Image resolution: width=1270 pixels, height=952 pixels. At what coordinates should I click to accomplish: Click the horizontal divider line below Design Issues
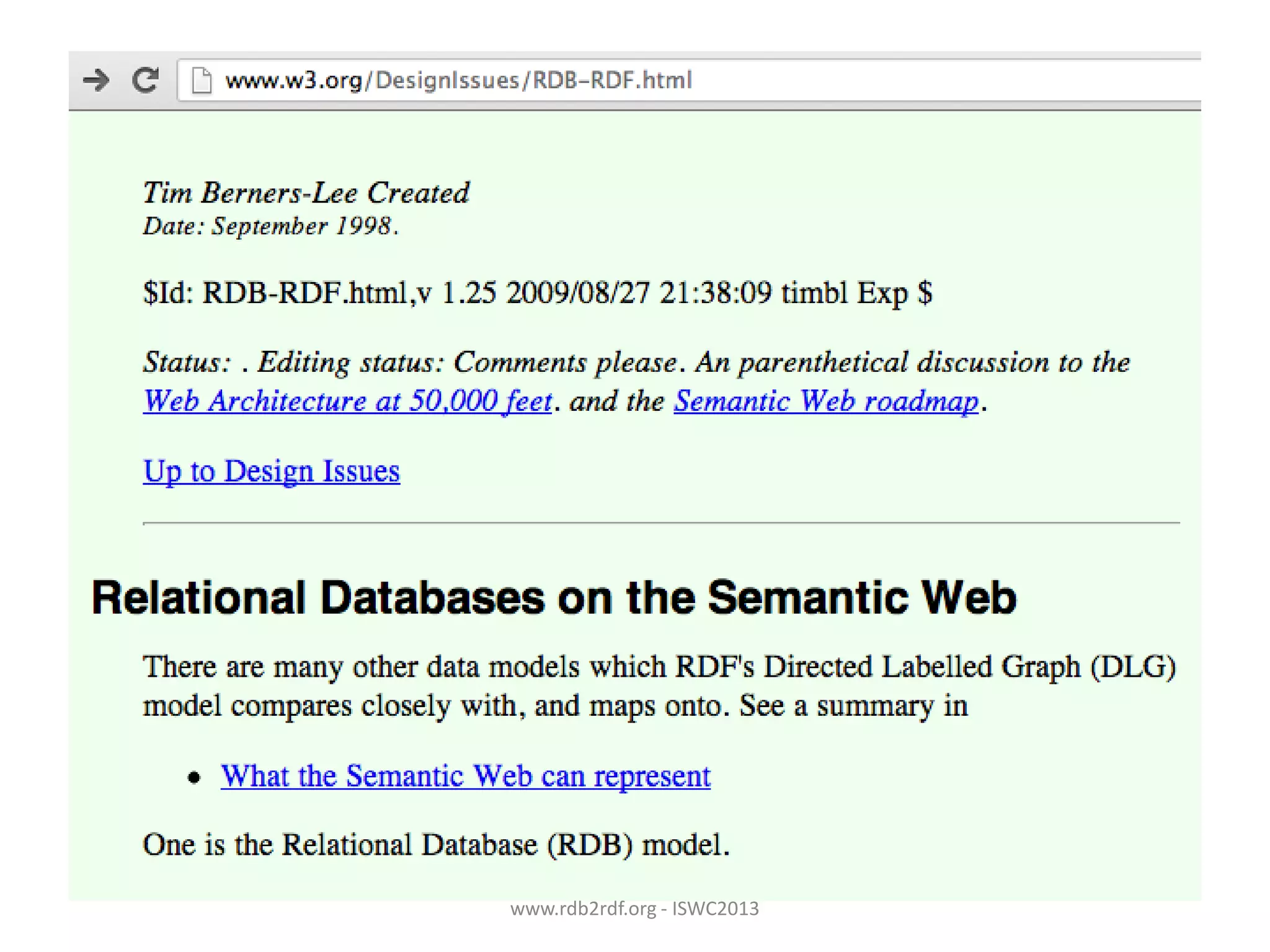click(x=660, y=523)
